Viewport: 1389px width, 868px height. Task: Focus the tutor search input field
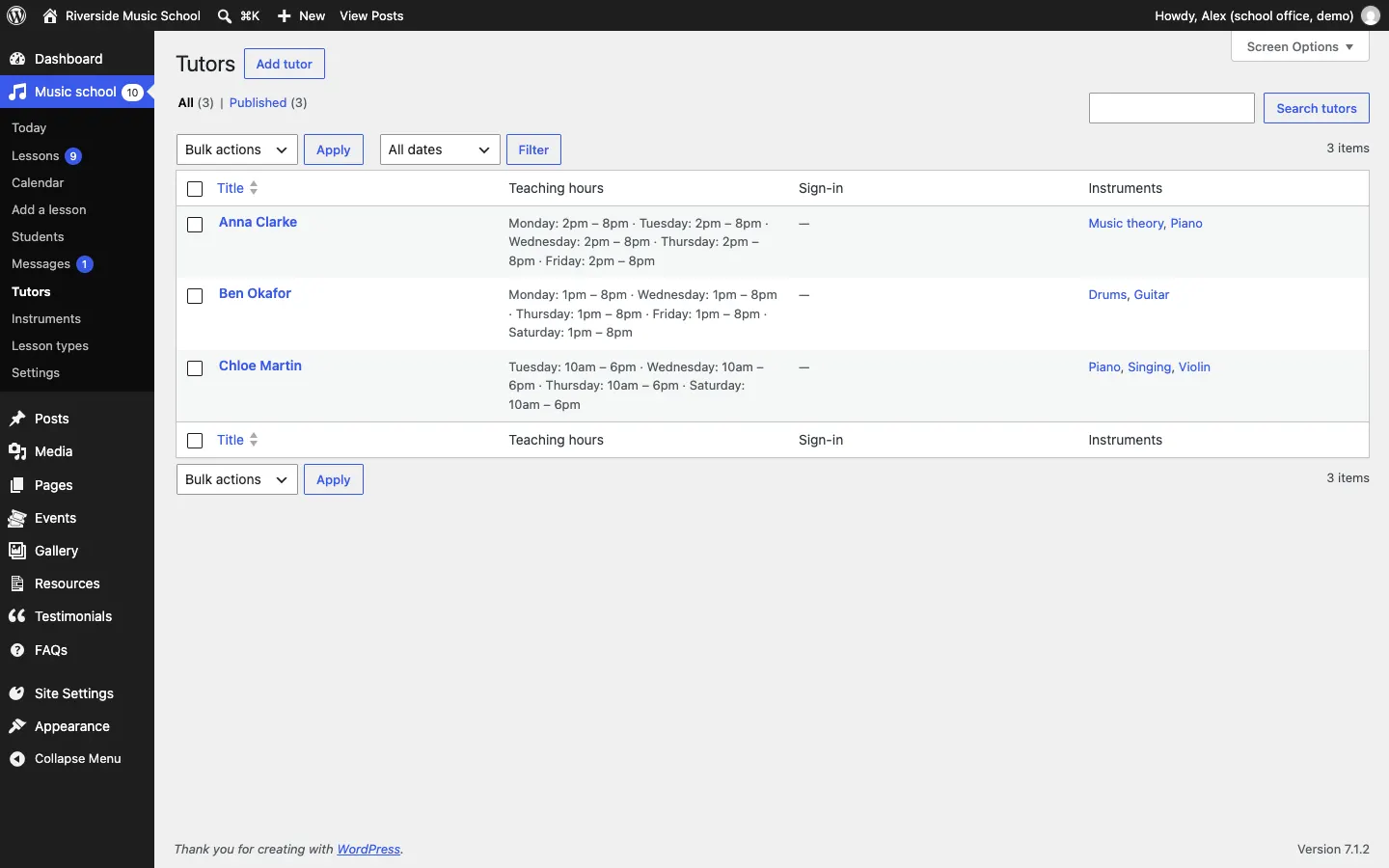(1172, 108)
